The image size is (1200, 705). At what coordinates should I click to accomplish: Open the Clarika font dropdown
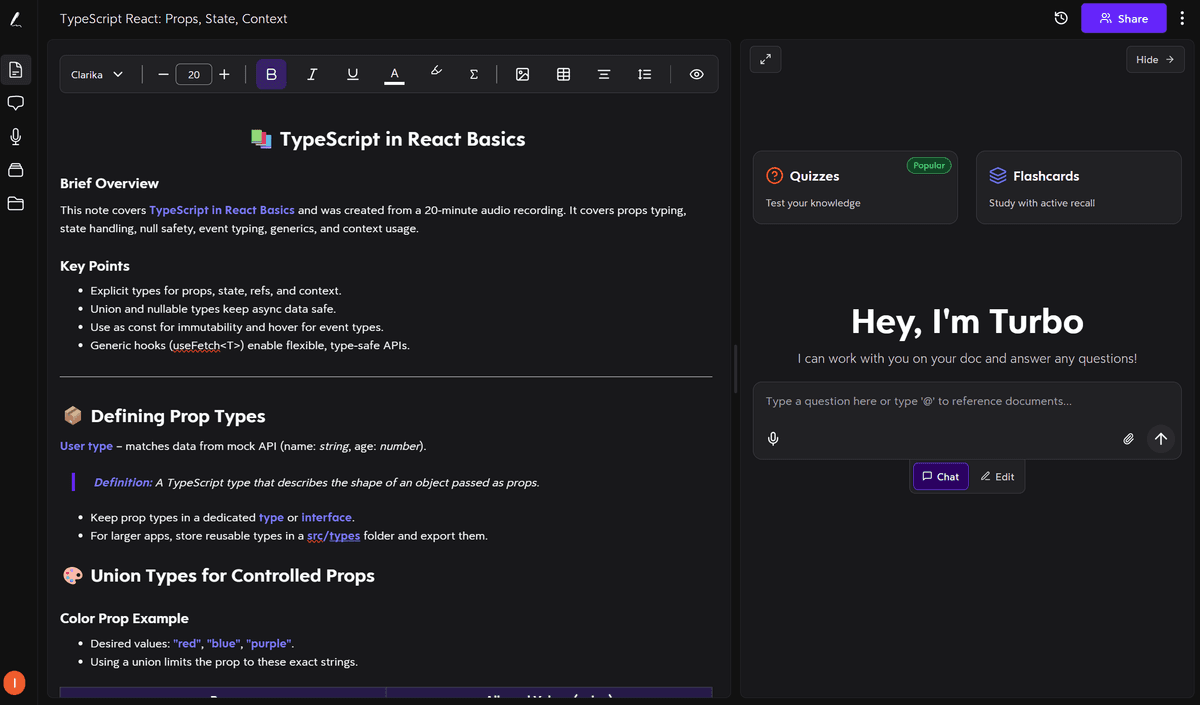(97, 73)
